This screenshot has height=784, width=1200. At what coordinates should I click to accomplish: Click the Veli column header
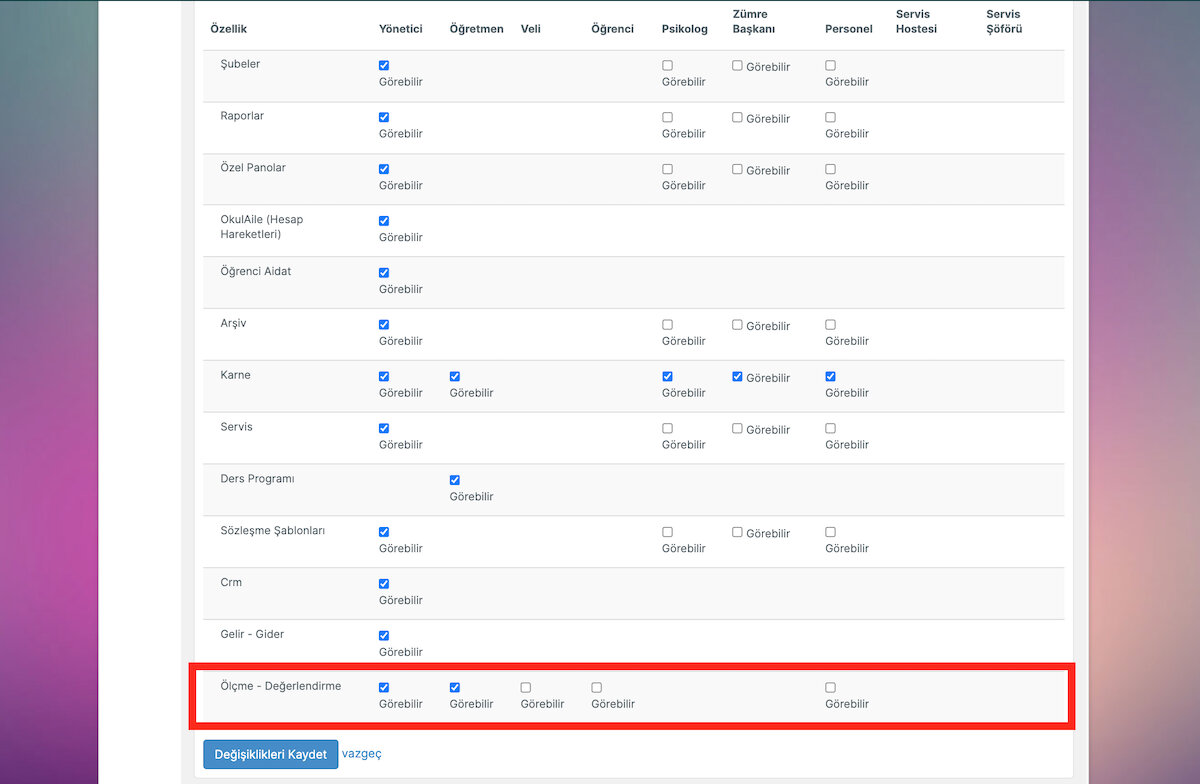[531, 29]
